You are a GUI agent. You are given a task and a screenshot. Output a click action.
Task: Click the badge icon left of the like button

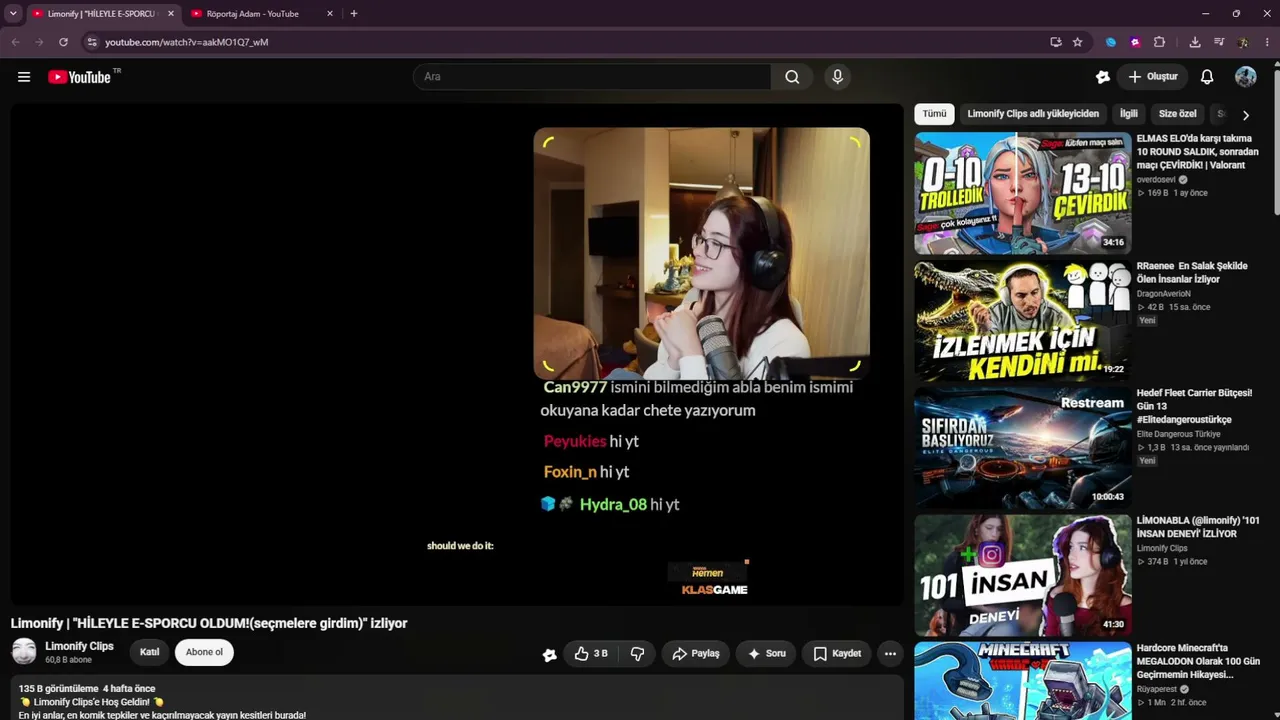coord(549,655)
